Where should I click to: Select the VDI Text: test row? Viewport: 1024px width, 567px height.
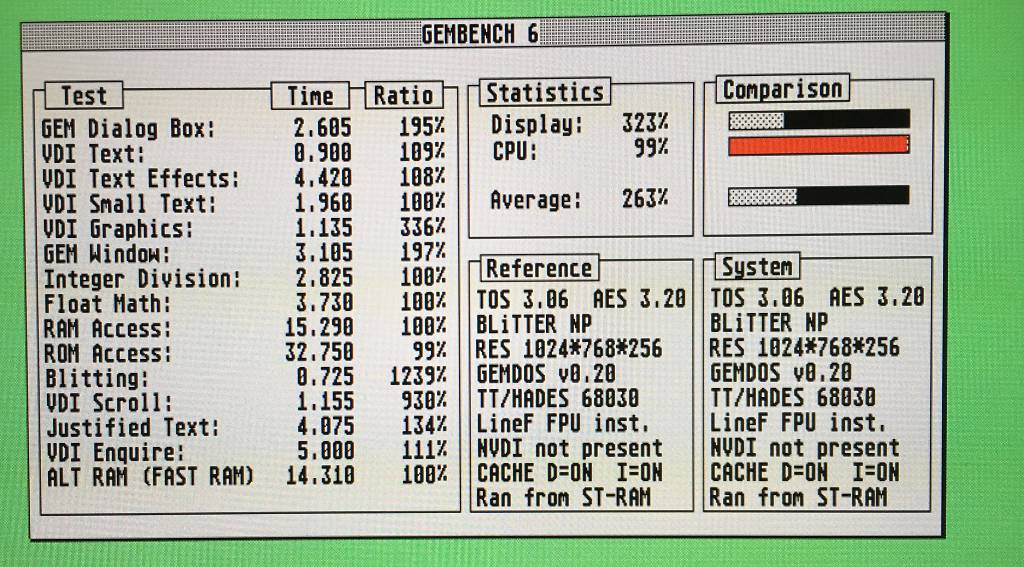coord(244,153)
